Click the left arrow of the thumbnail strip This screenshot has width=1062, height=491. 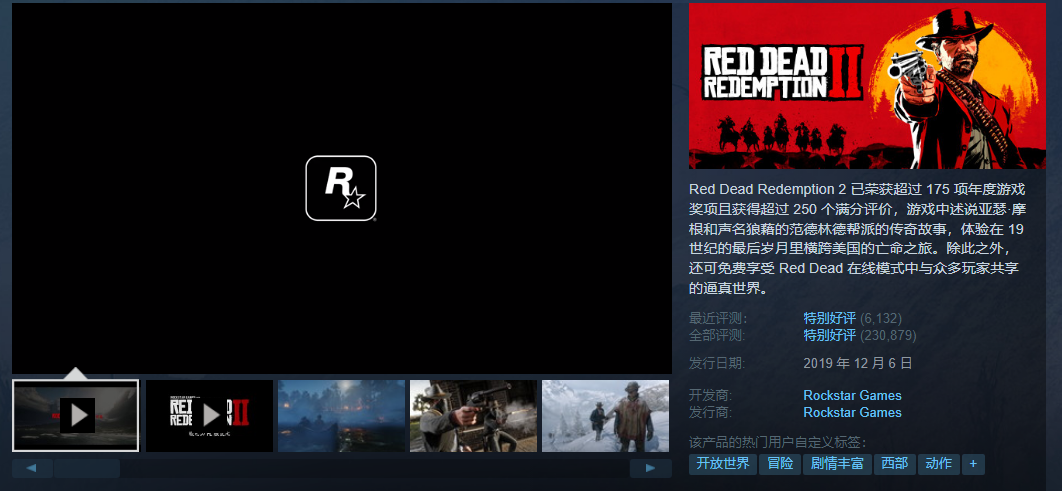tap(32, 468)
